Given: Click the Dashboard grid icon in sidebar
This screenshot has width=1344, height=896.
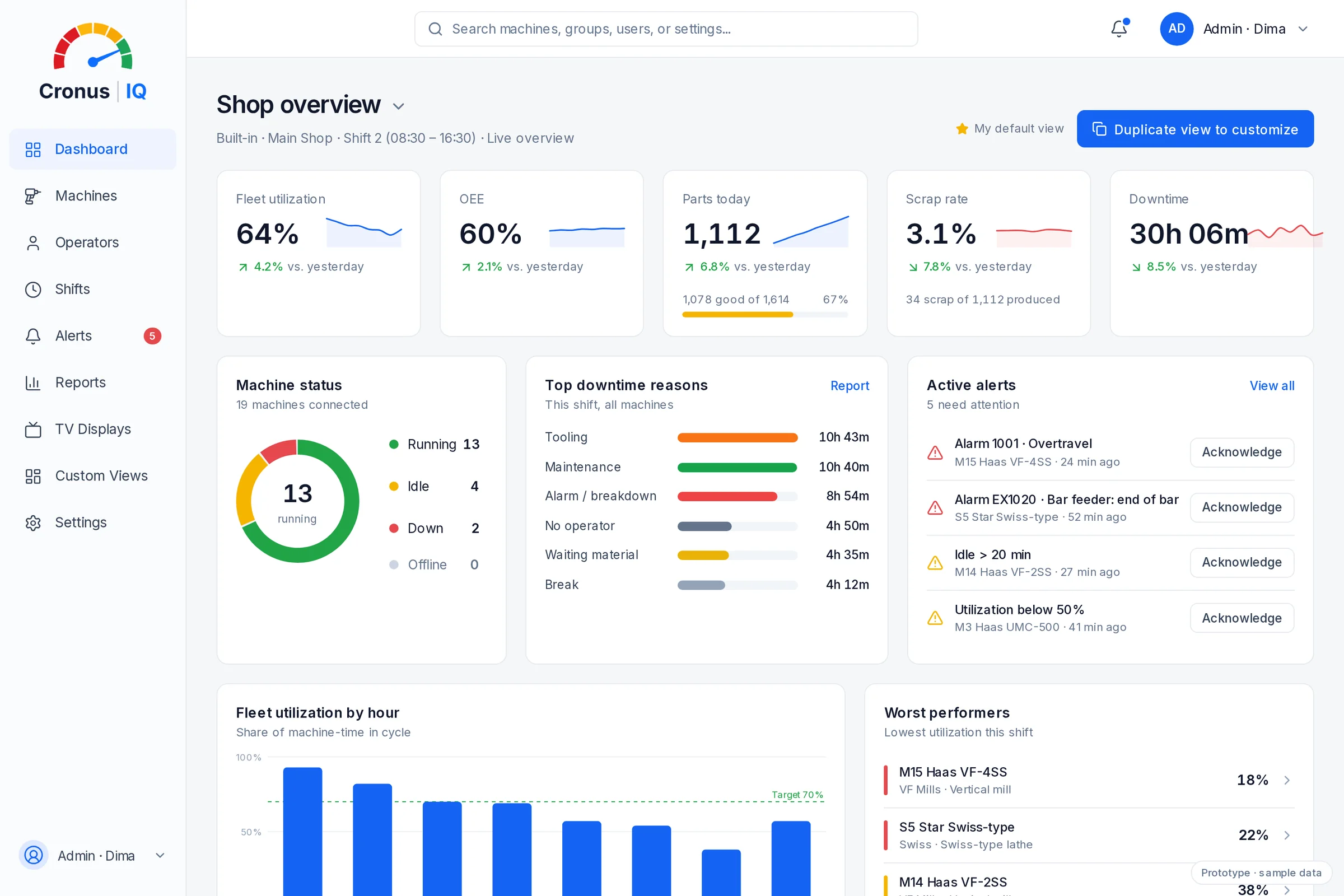Looking at the screenshot, I should [33, 150].
